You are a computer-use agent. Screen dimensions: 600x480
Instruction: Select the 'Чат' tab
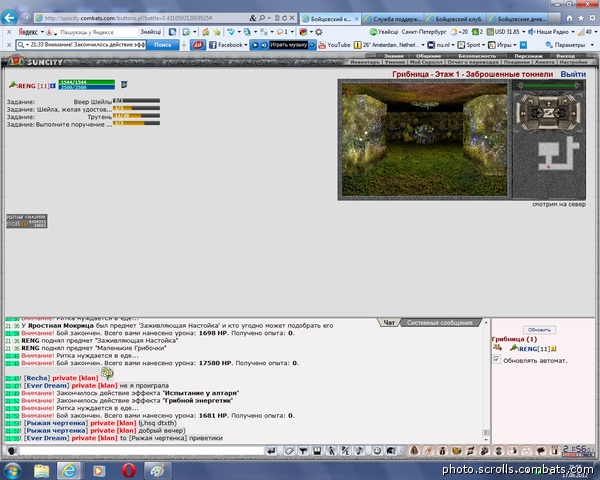tap(389, 323)
